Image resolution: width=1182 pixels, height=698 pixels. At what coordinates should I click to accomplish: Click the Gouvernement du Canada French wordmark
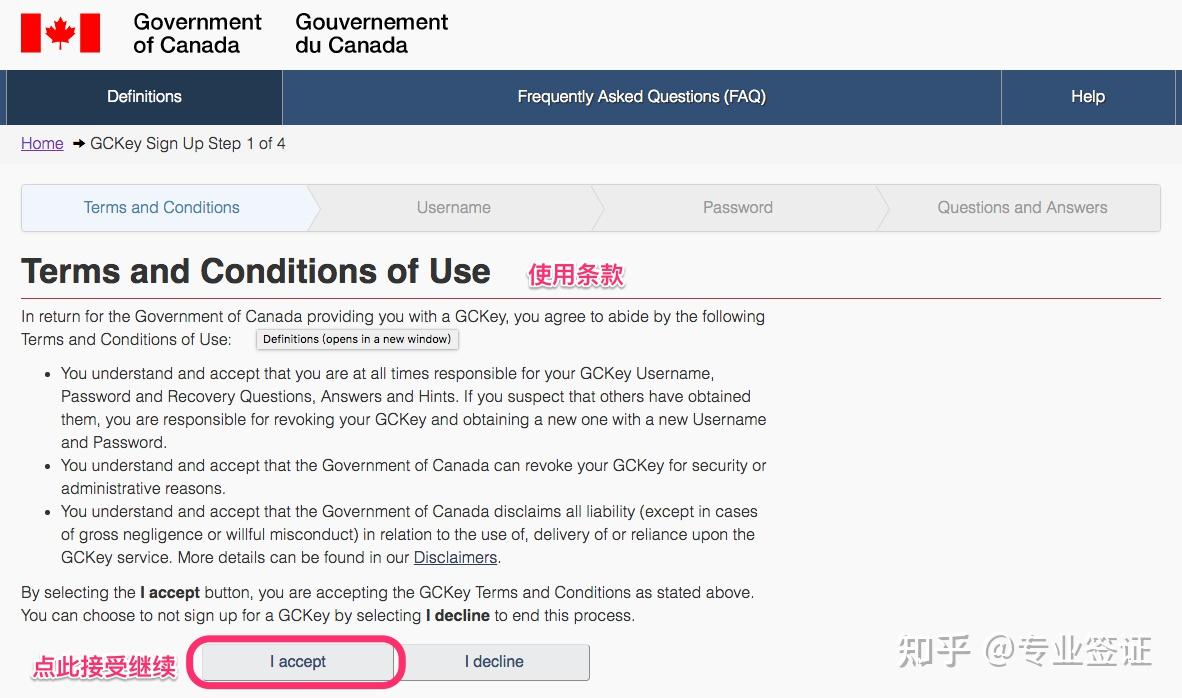(x=371, y=34)
